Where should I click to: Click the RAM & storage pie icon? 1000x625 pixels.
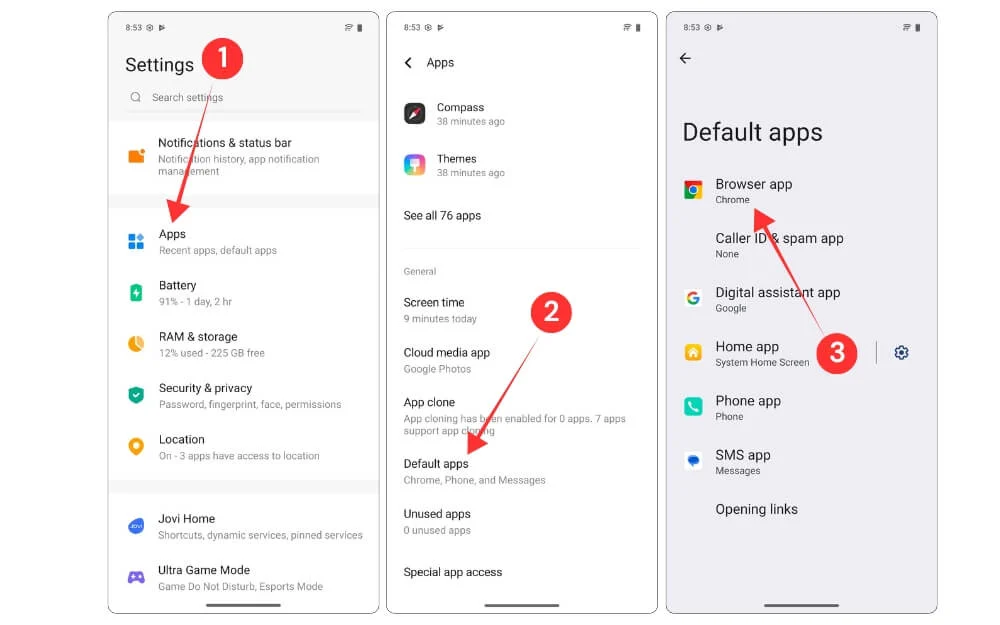click(x=136, y=344)
